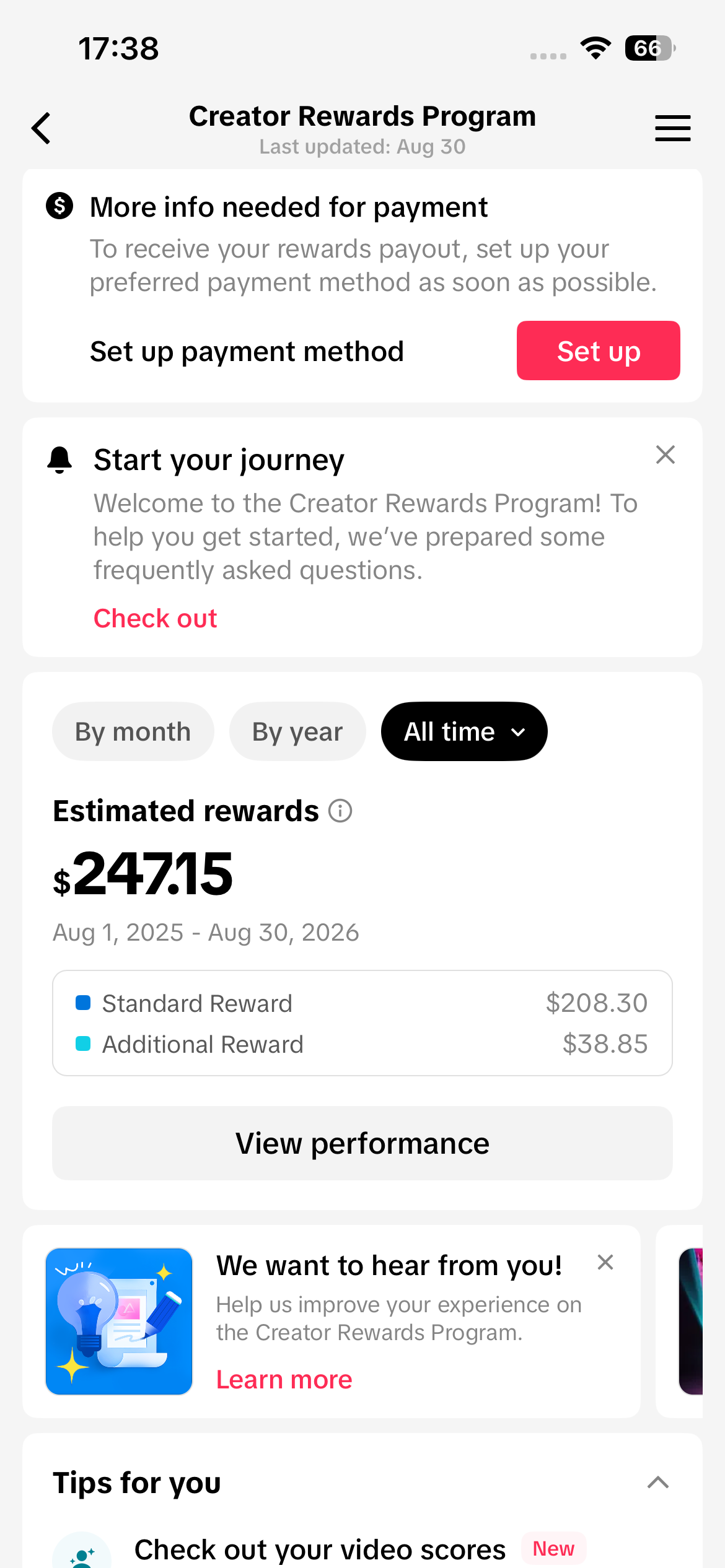Tap the info icon beside Estimated rewards
This screenshot has width=725, height=1568.
[x=340, y=811]
